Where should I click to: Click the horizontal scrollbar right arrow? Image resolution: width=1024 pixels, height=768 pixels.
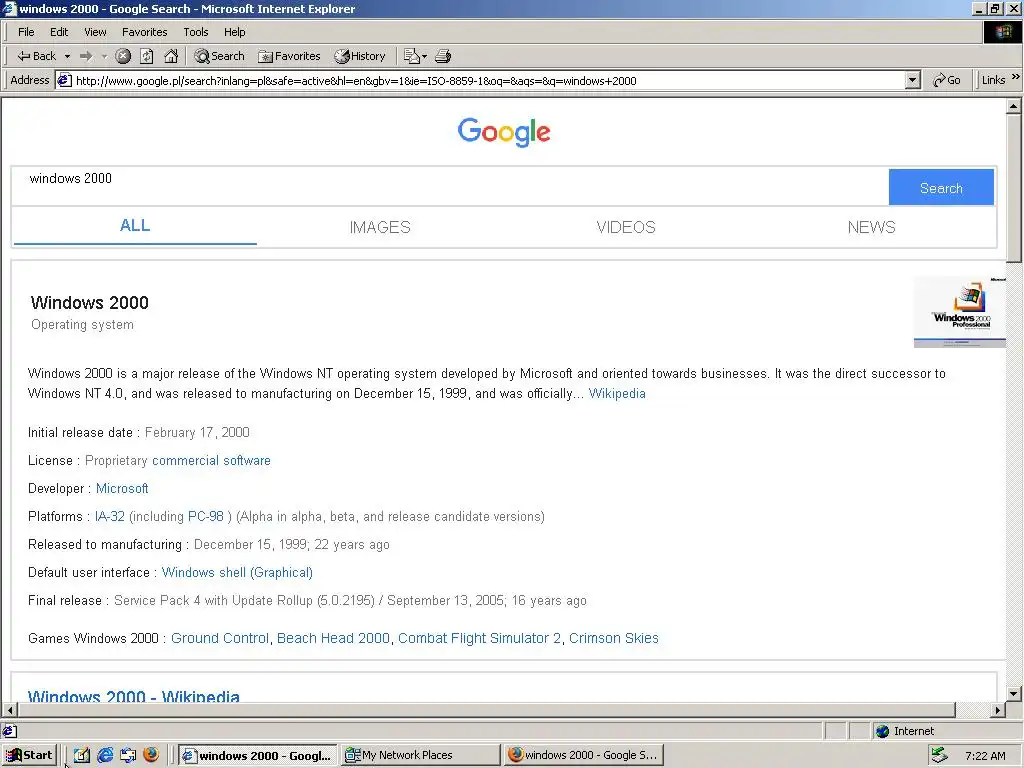coord(998,710)
